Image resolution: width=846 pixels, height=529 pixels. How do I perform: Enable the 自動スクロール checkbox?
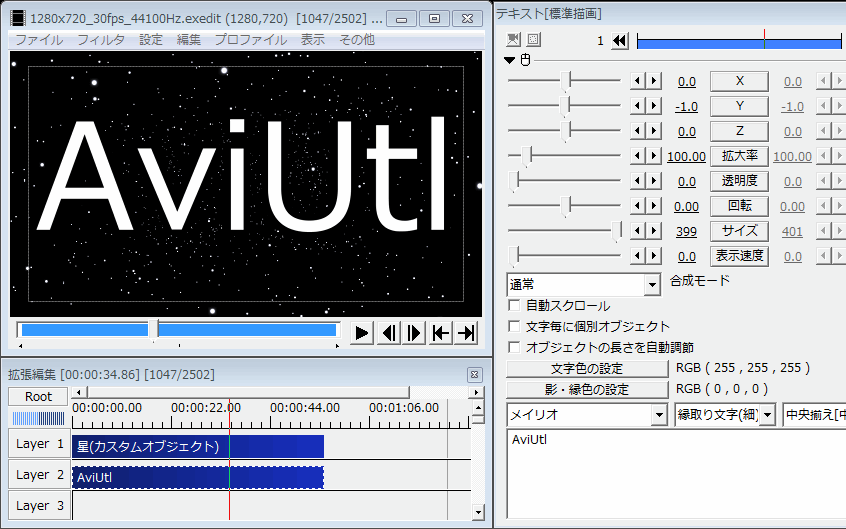pyautogui.click(x=514, y=306)
